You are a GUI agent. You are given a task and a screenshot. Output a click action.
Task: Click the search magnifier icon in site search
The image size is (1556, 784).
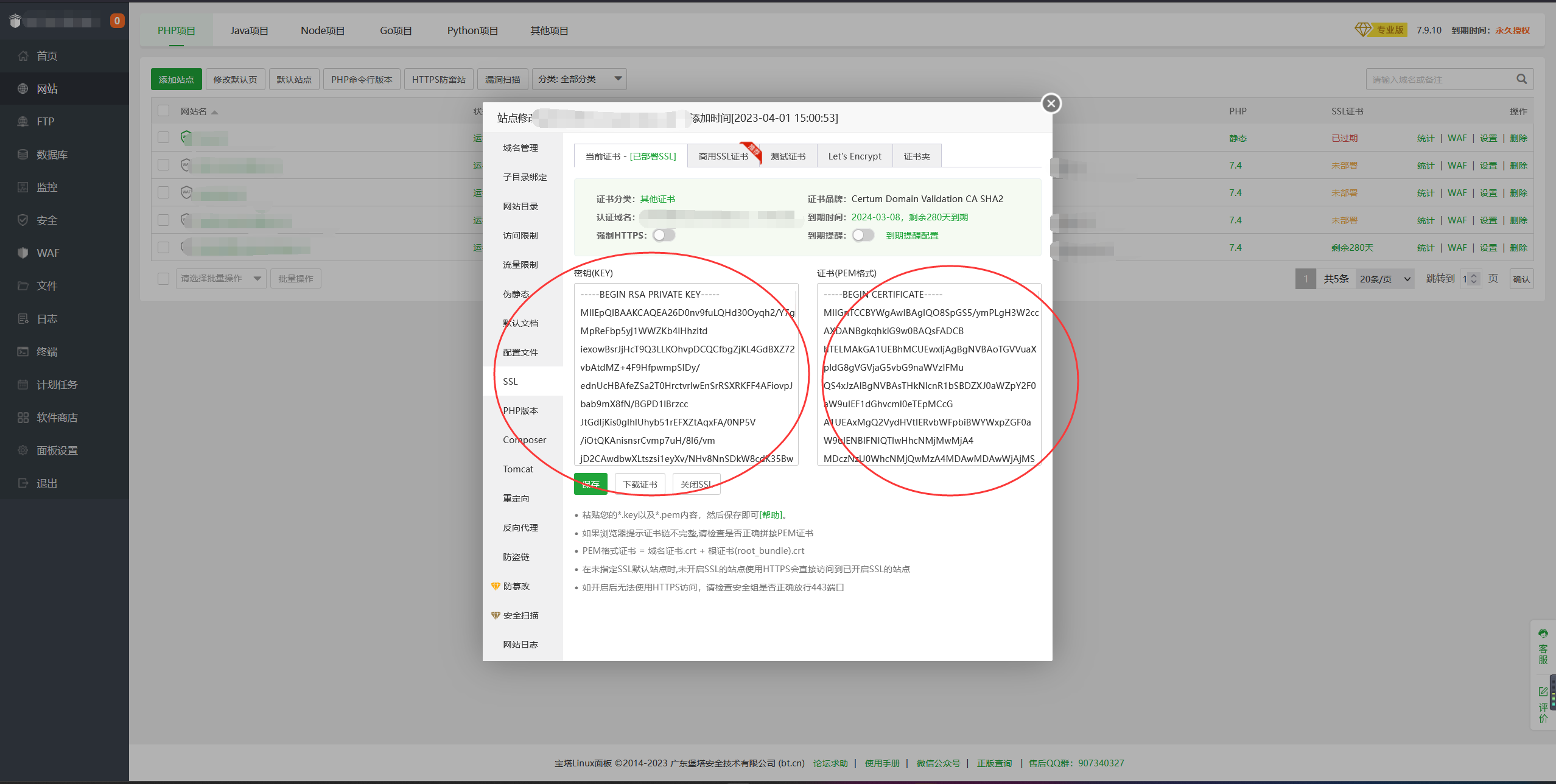click(x=1521, y=79)
